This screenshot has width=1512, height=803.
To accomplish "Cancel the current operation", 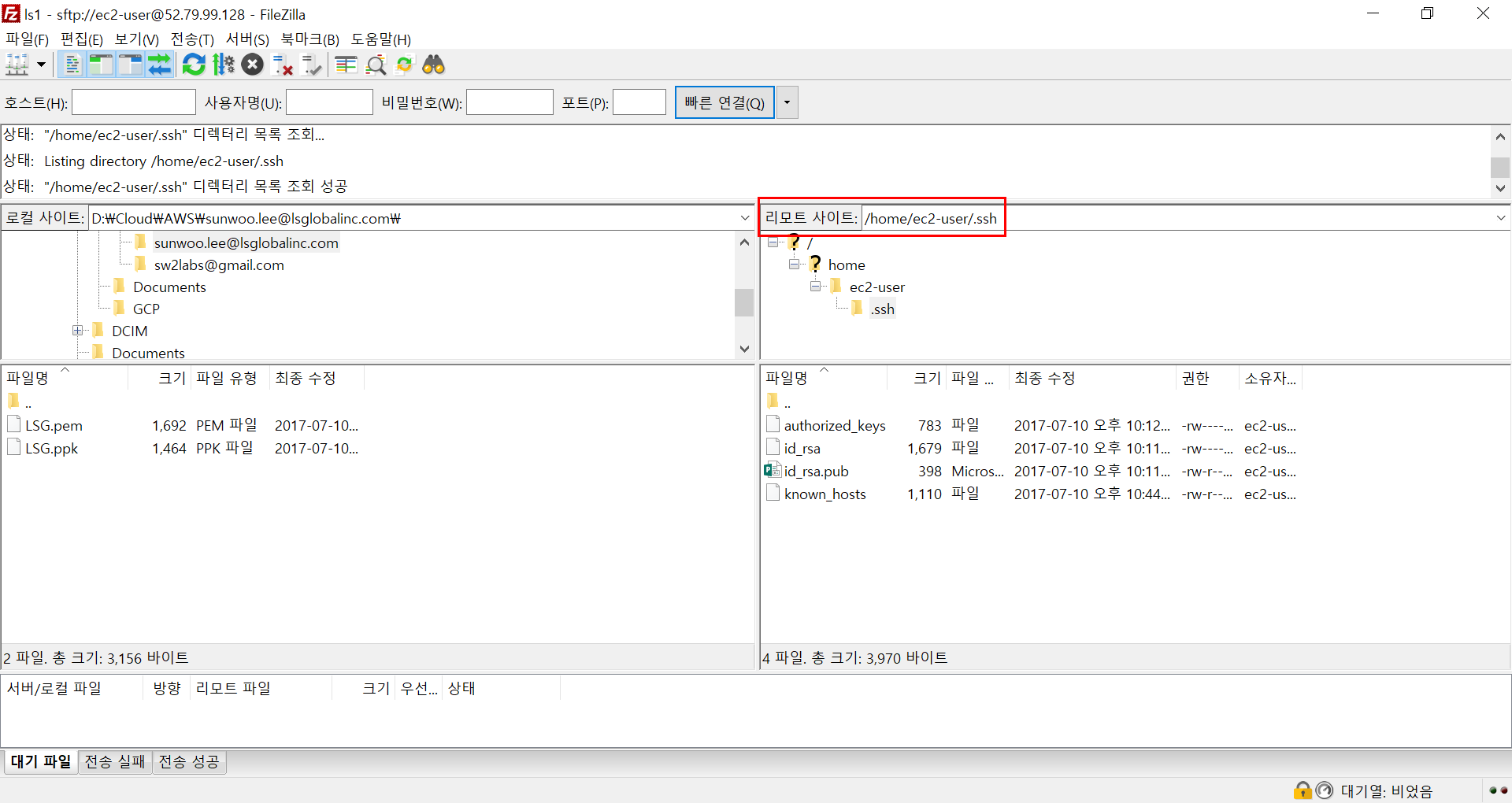I will (x=253, y=65).
